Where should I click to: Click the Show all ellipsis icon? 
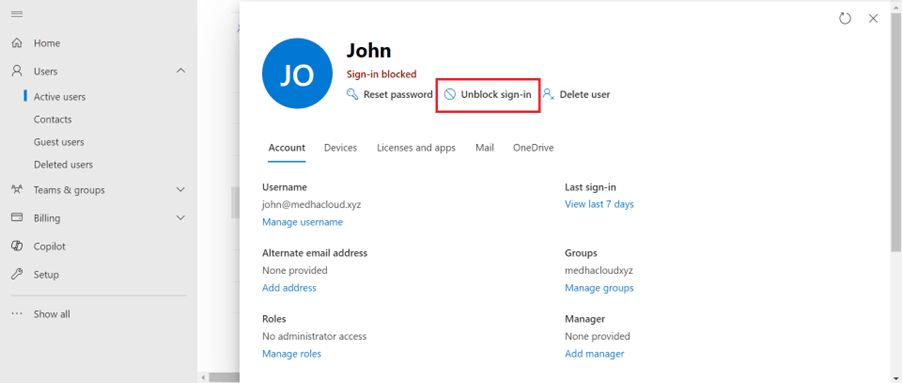pos(17,314)
